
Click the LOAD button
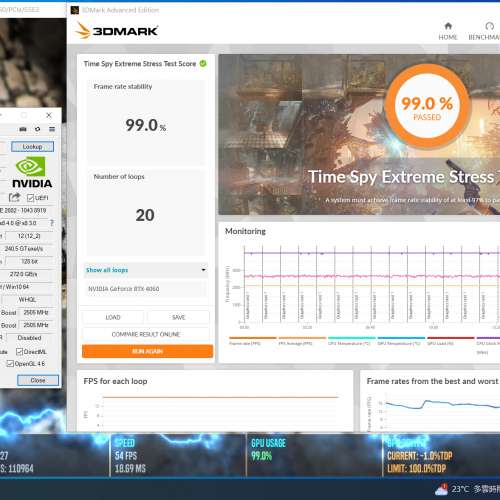coord(113,317)
